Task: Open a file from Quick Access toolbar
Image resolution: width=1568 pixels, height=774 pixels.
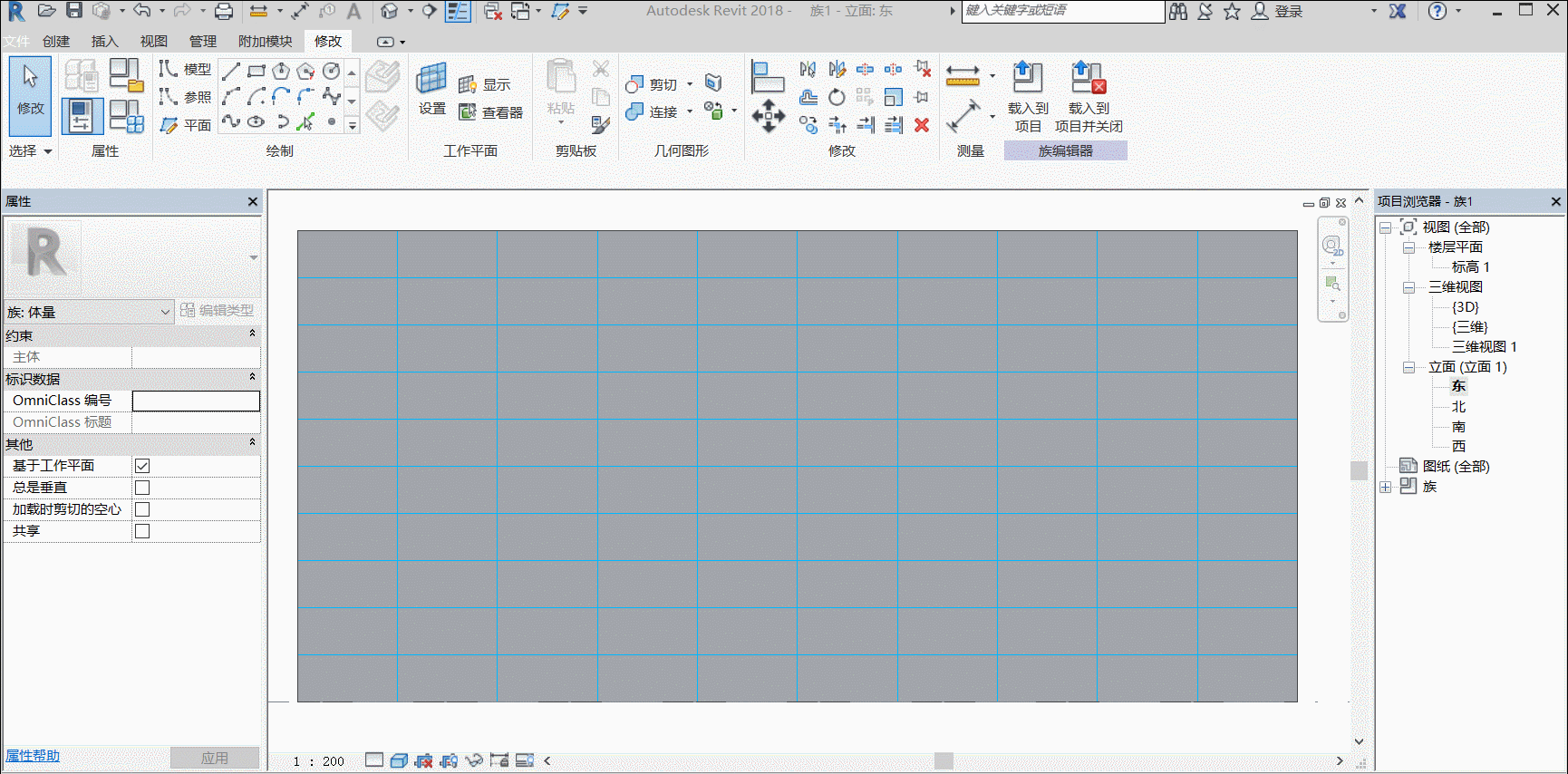Action: [46, 11]
